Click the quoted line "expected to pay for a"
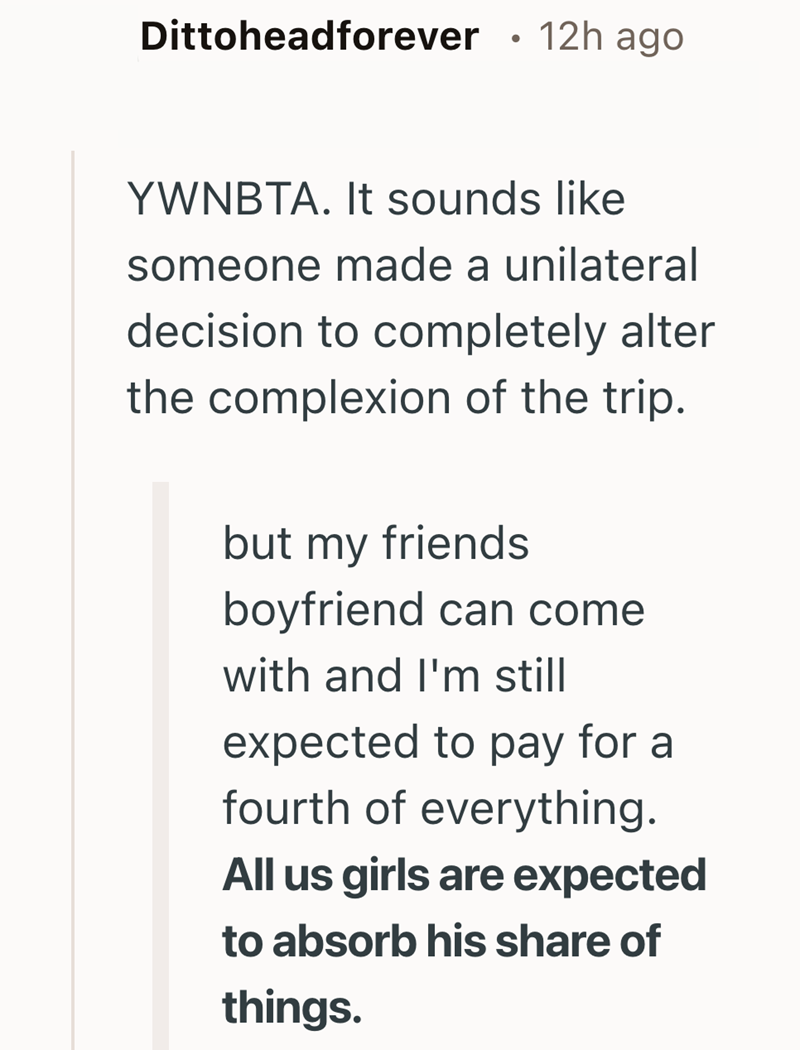This screenshot has height=1050, width=800. [448, 743]
